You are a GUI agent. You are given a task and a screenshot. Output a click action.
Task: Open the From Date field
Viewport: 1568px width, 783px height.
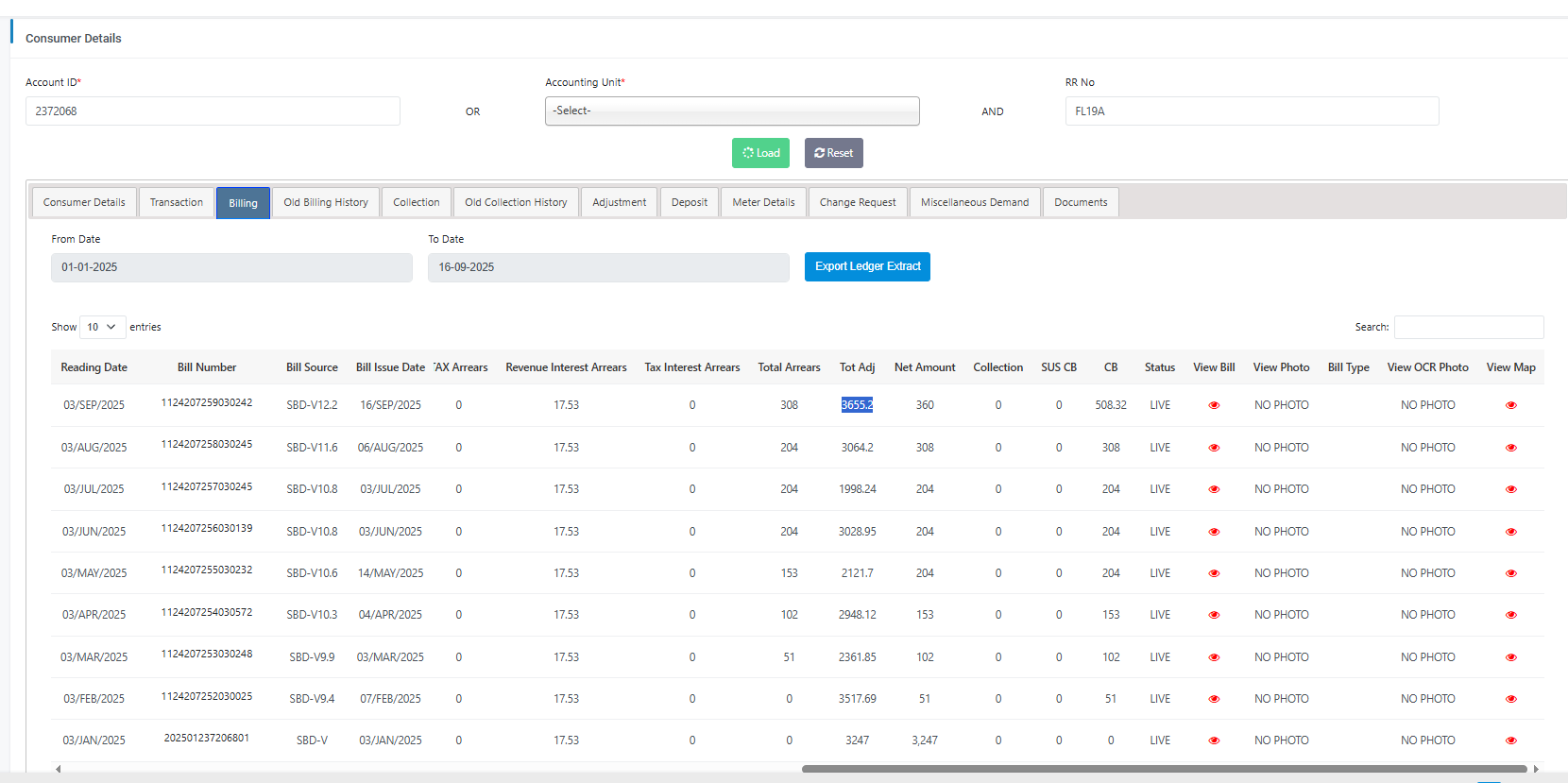pyautogui.click(x=231, y=267)
